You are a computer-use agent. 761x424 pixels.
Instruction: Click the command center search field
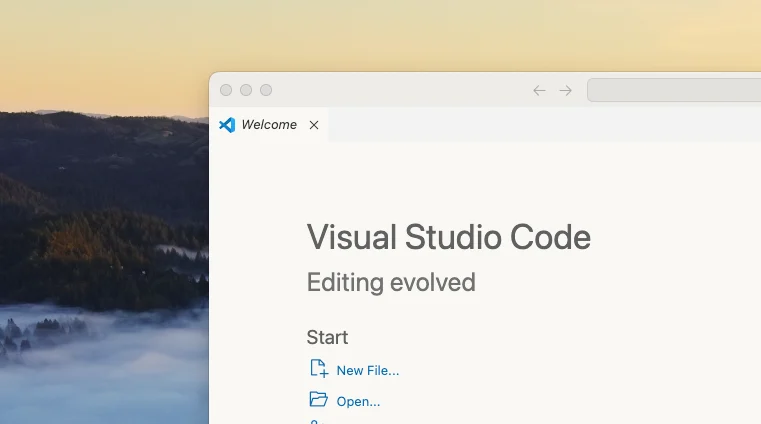(674, 90)
